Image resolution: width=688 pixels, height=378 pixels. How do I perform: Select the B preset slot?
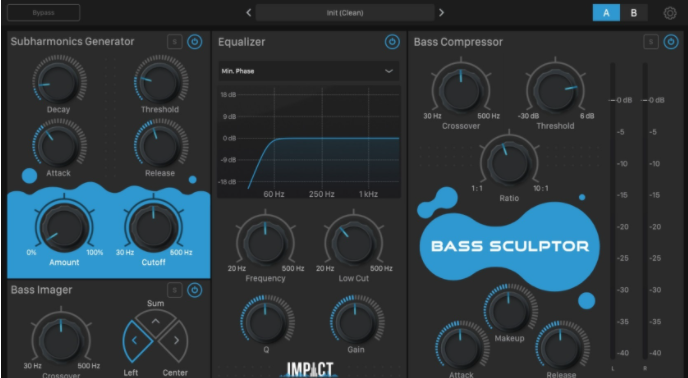(634, 13)
